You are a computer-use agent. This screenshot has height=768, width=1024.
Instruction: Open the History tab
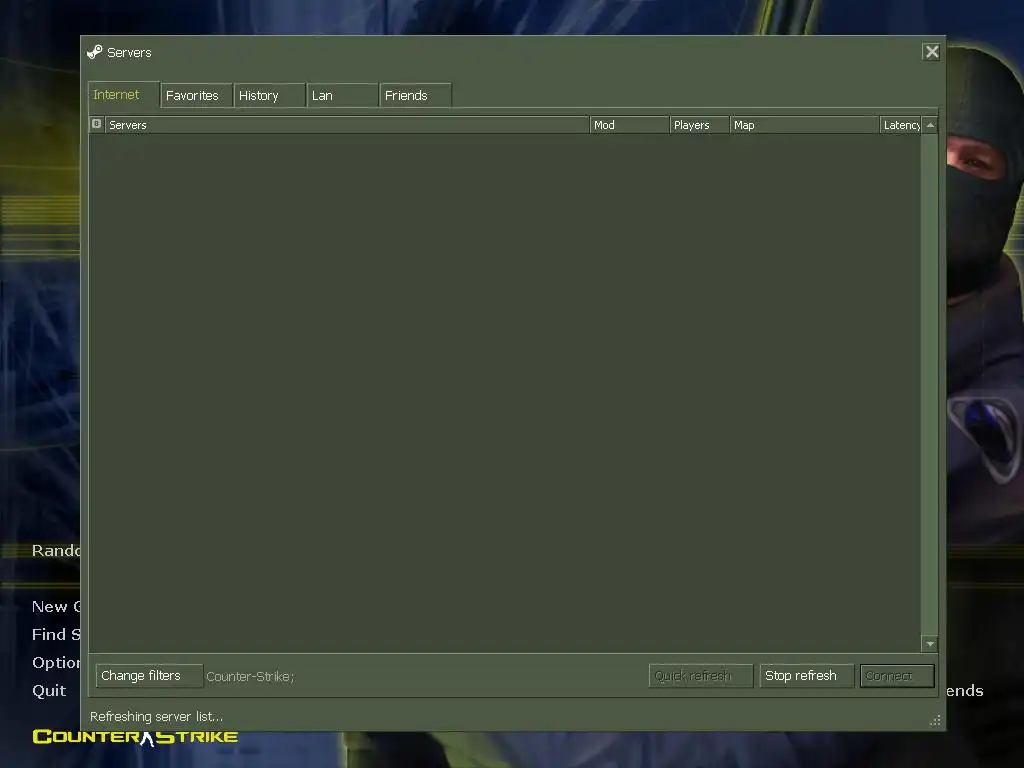[269, 95]
